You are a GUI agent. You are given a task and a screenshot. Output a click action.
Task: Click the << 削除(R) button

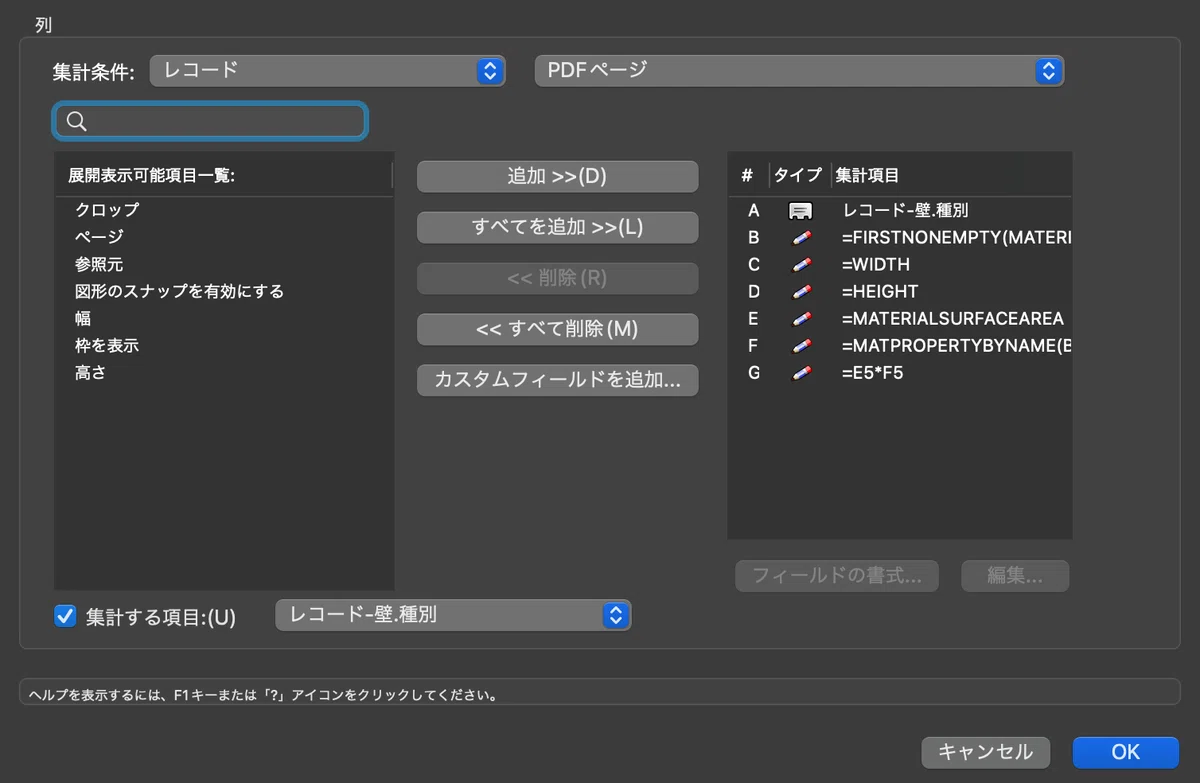click(x=557, y=278)
